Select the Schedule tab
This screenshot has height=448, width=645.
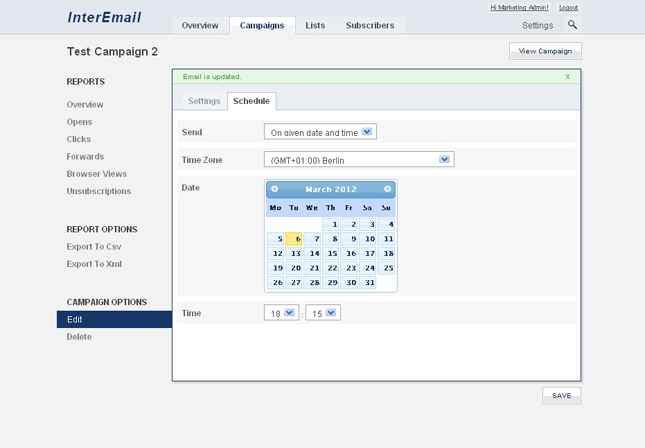tap(251, 101)
